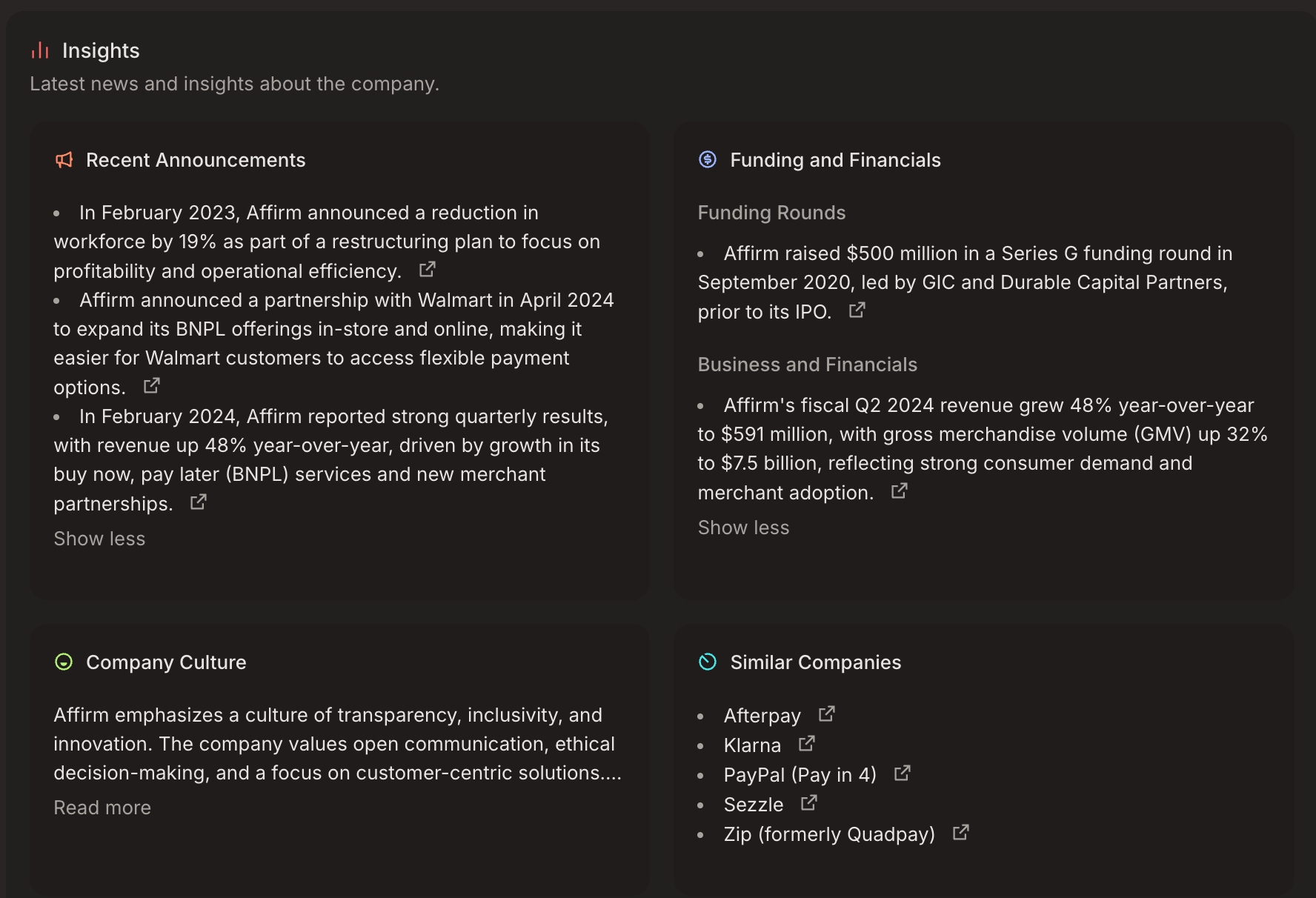Open the PayPal (Pay in 4) link

(903, 773)
